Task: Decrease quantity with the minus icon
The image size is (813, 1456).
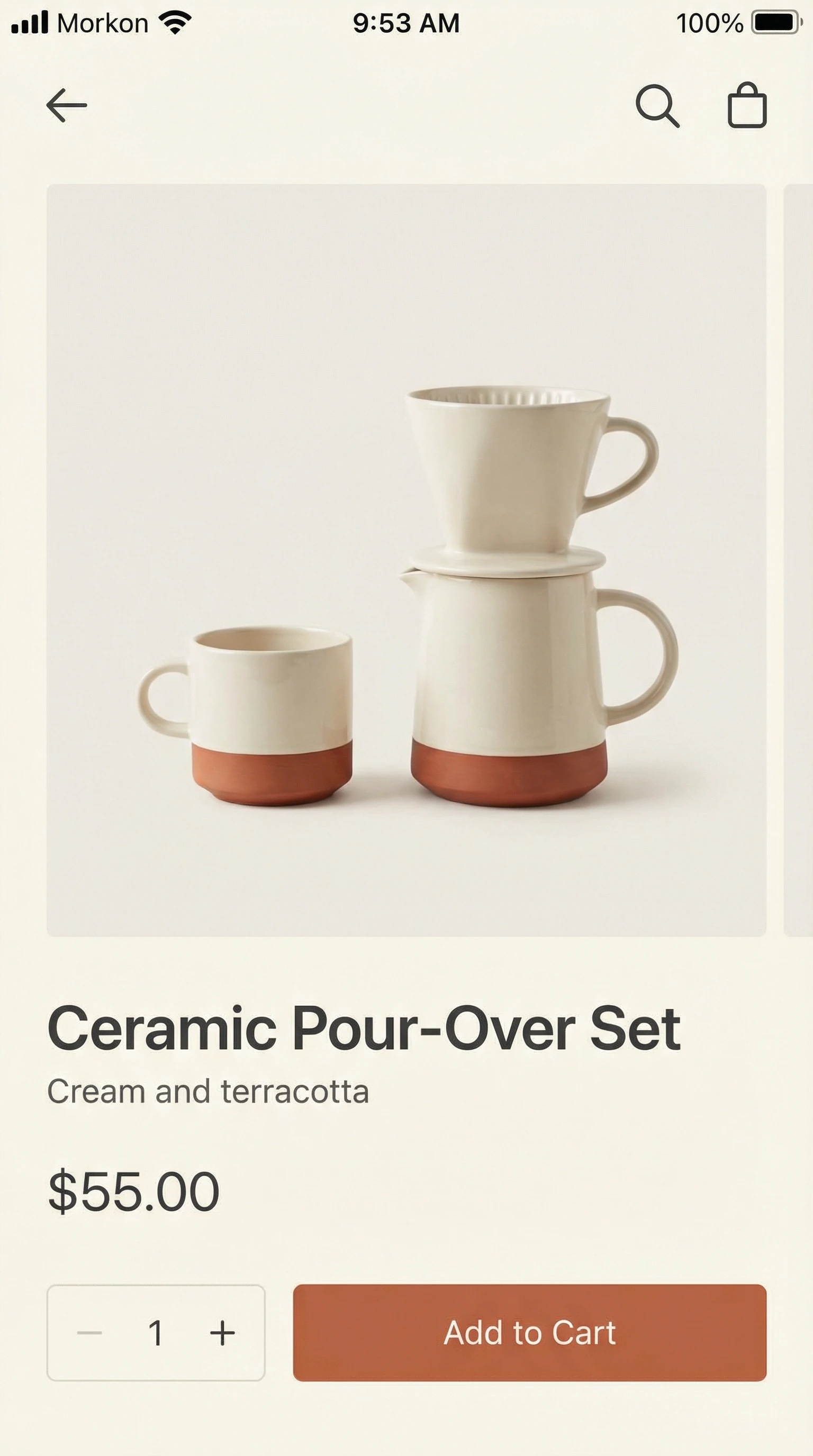Action: [89, 1333]
